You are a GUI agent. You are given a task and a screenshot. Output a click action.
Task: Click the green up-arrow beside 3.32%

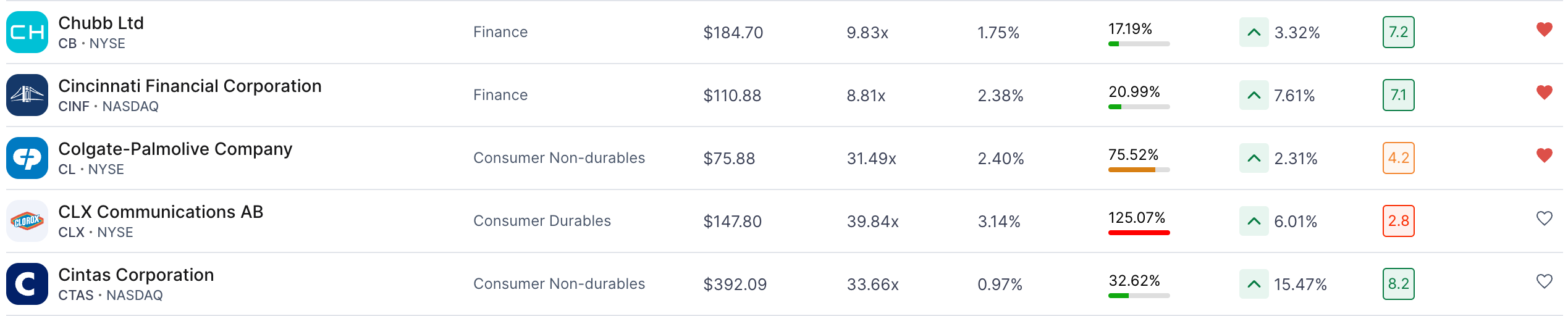coord(1254,32)
